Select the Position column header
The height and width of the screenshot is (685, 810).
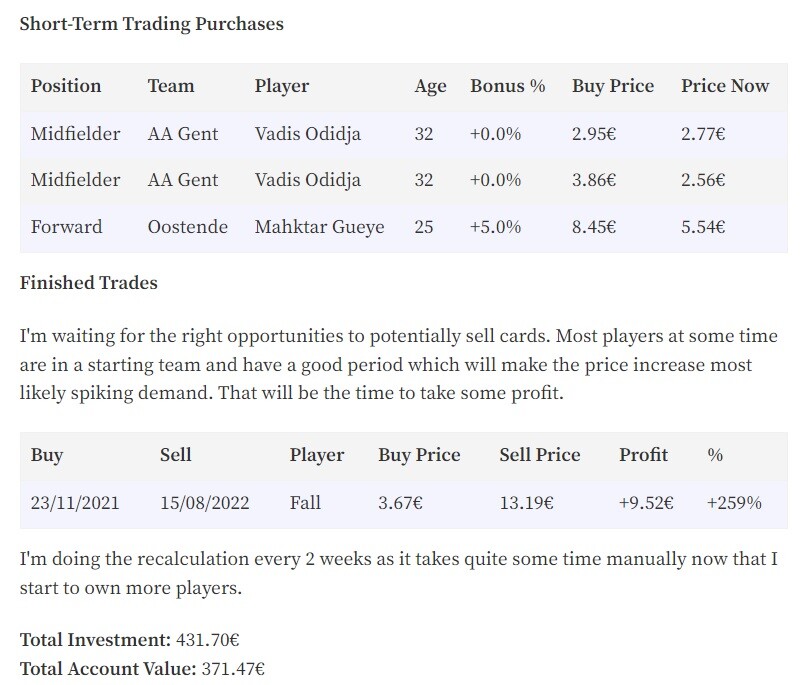66,86
